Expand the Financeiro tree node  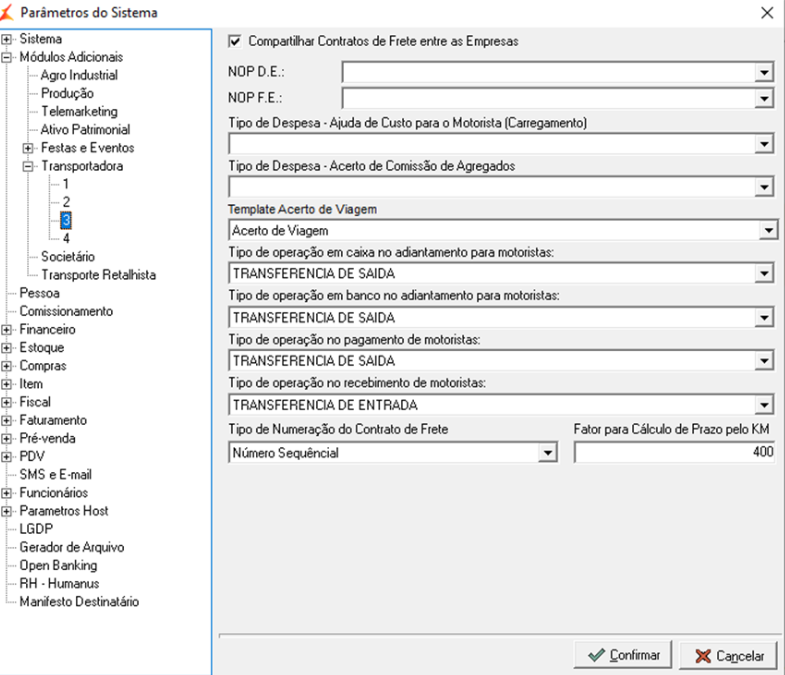click(7, 329)
